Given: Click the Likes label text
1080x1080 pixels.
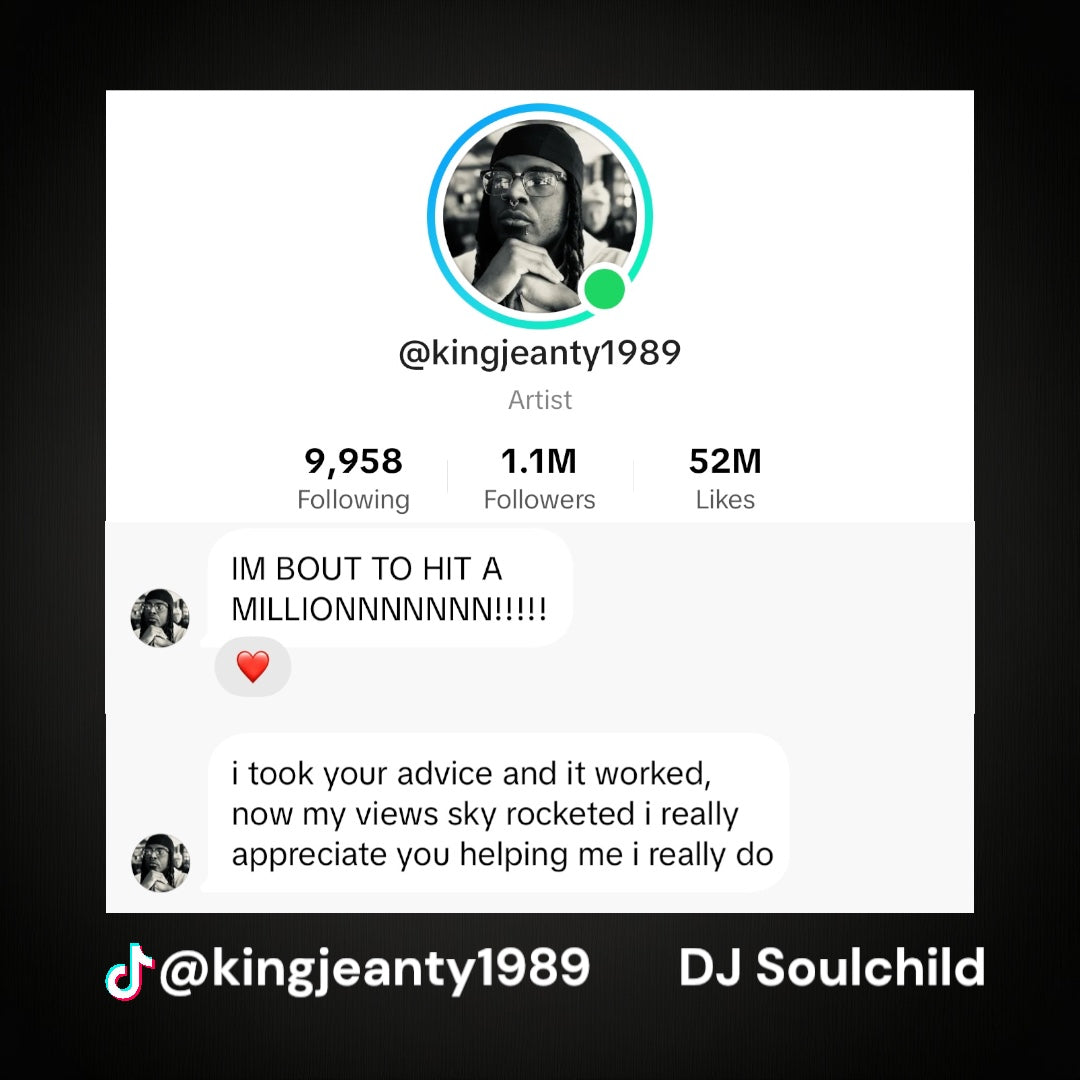Looking at the screenshot, I should [x=725, y=499].
